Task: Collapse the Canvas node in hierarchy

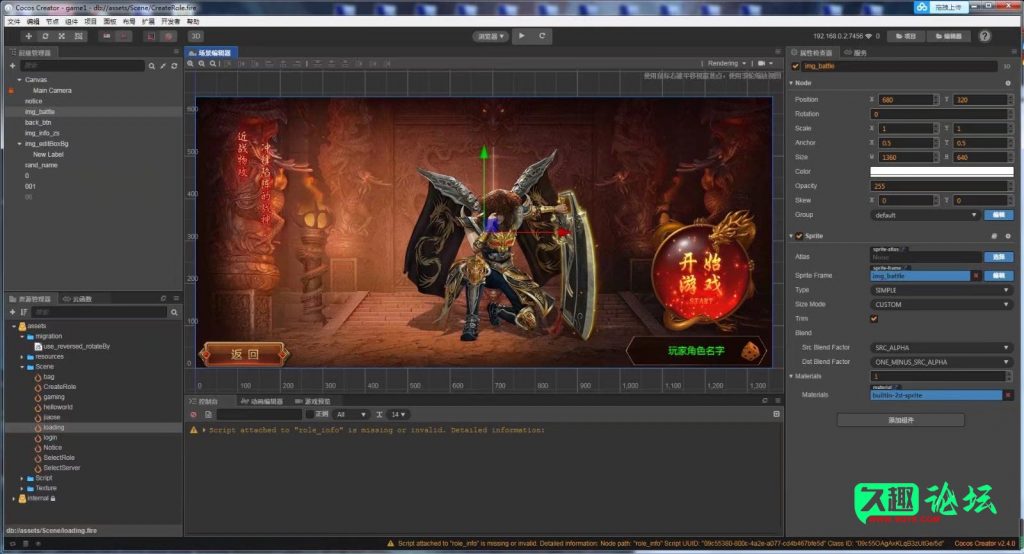Action: coord(20,80)
